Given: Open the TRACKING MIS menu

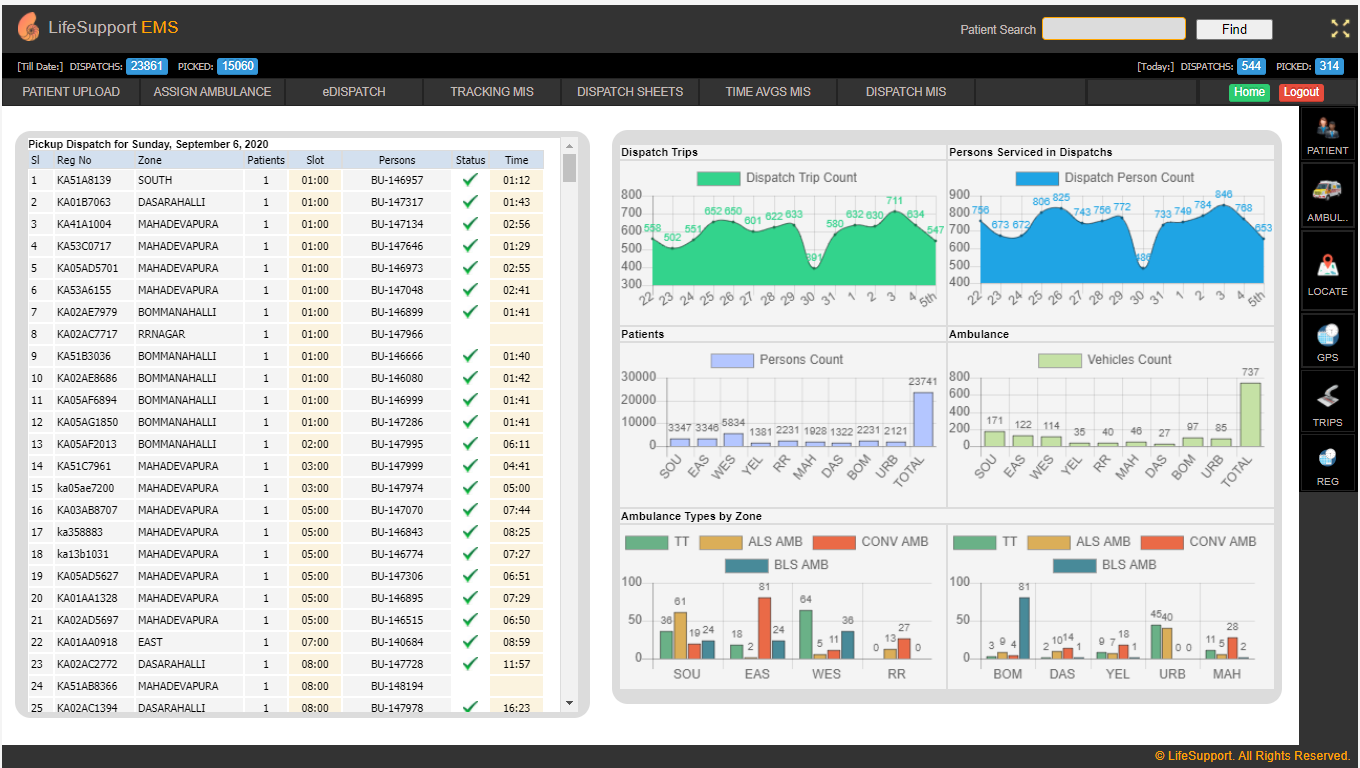Looking at the screenshot, I should tap(492, 91).
